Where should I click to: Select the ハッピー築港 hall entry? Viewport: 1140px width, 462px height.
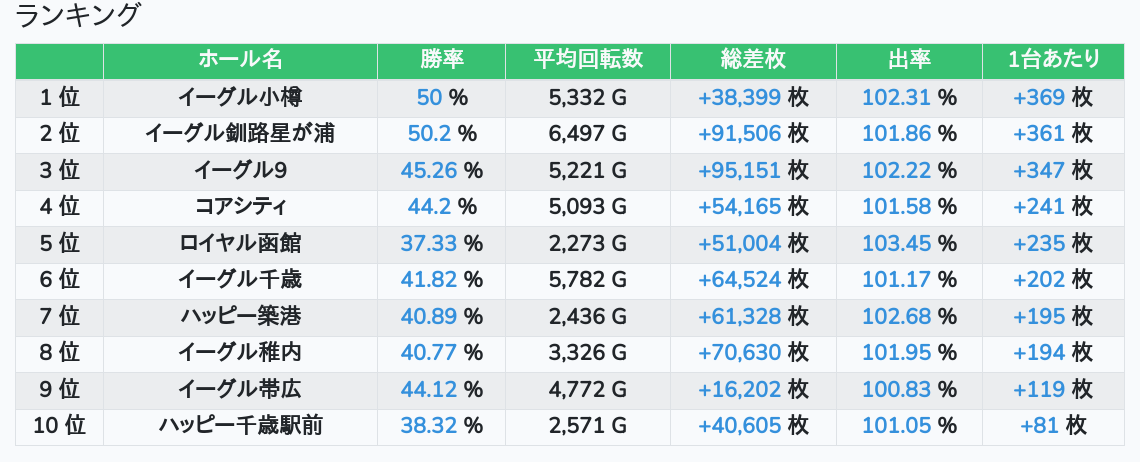tap(240, 317)
